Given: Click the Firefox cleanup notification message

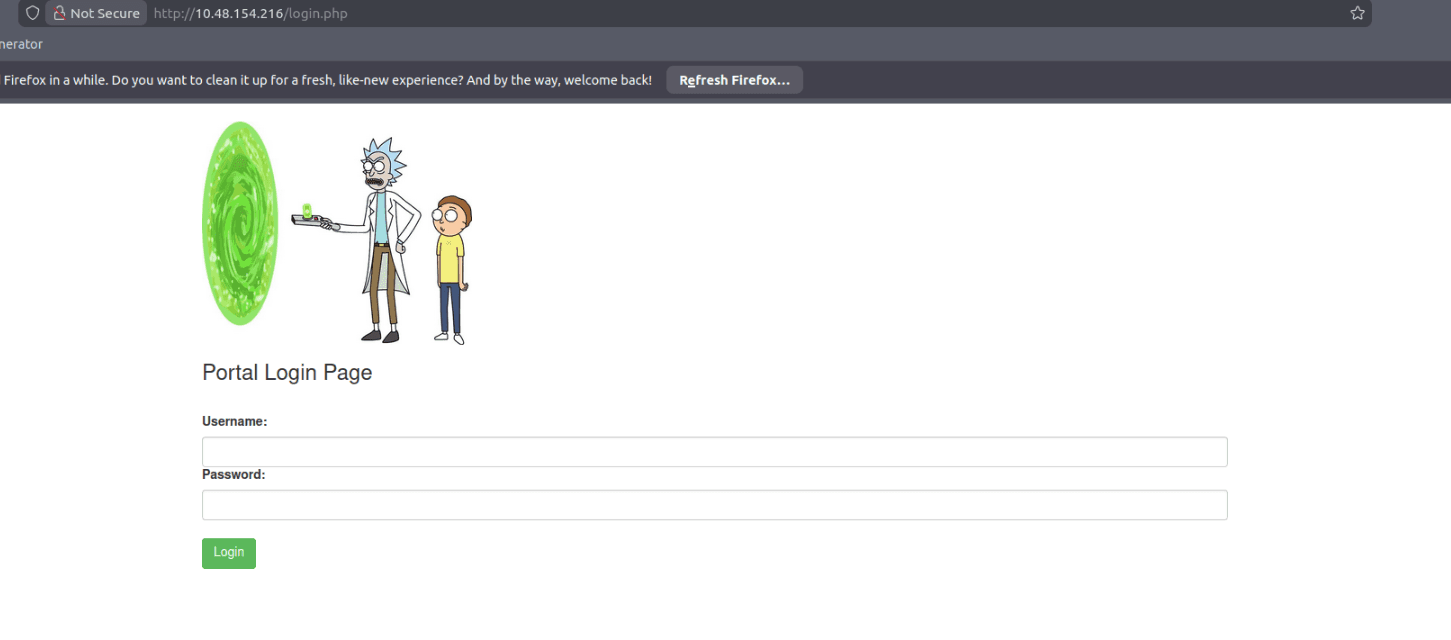Looking at the screenshot, I should [327, 80].
